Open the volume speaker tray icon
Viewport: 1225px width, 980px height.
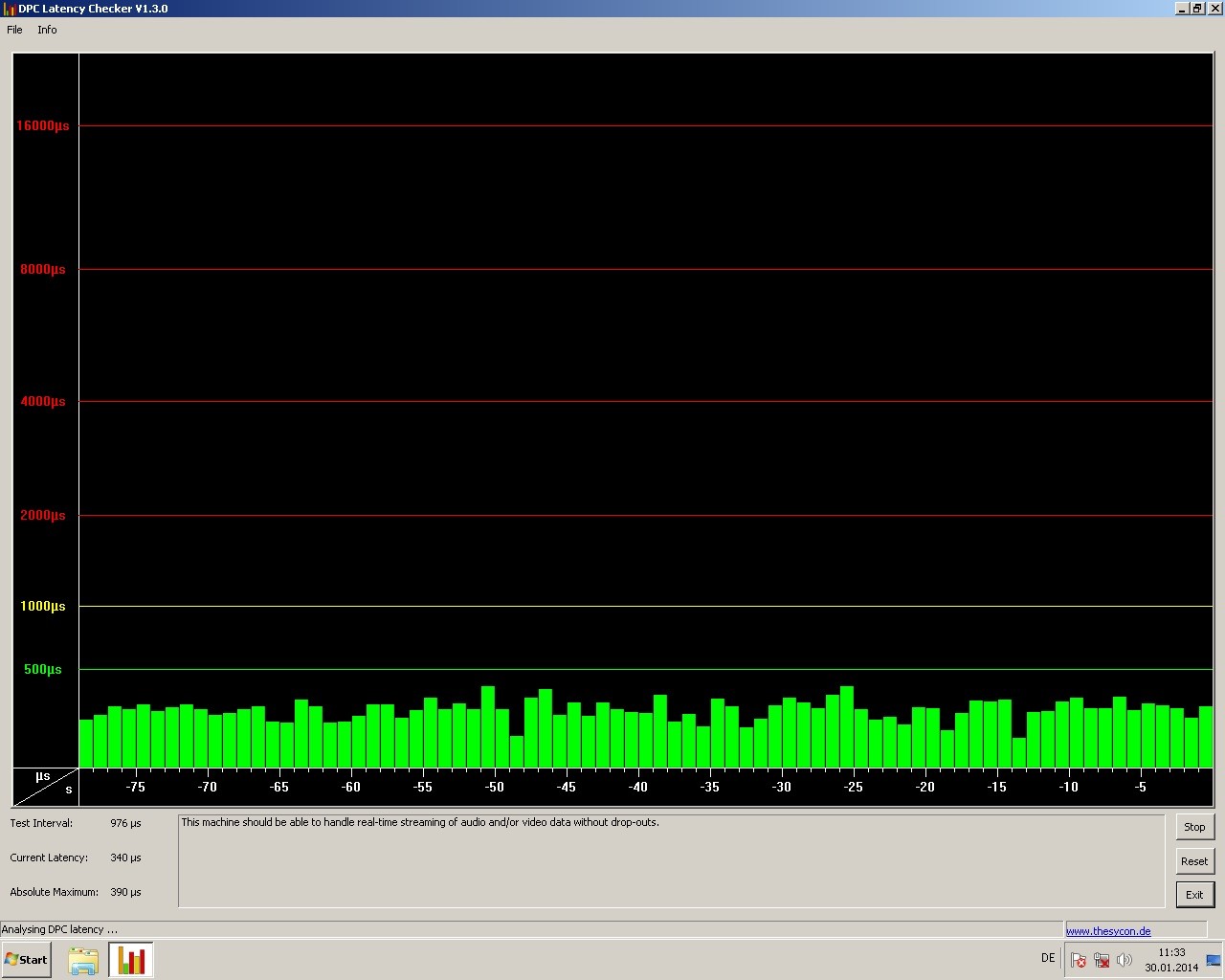pyautogui.click(x=1125, y=960)
